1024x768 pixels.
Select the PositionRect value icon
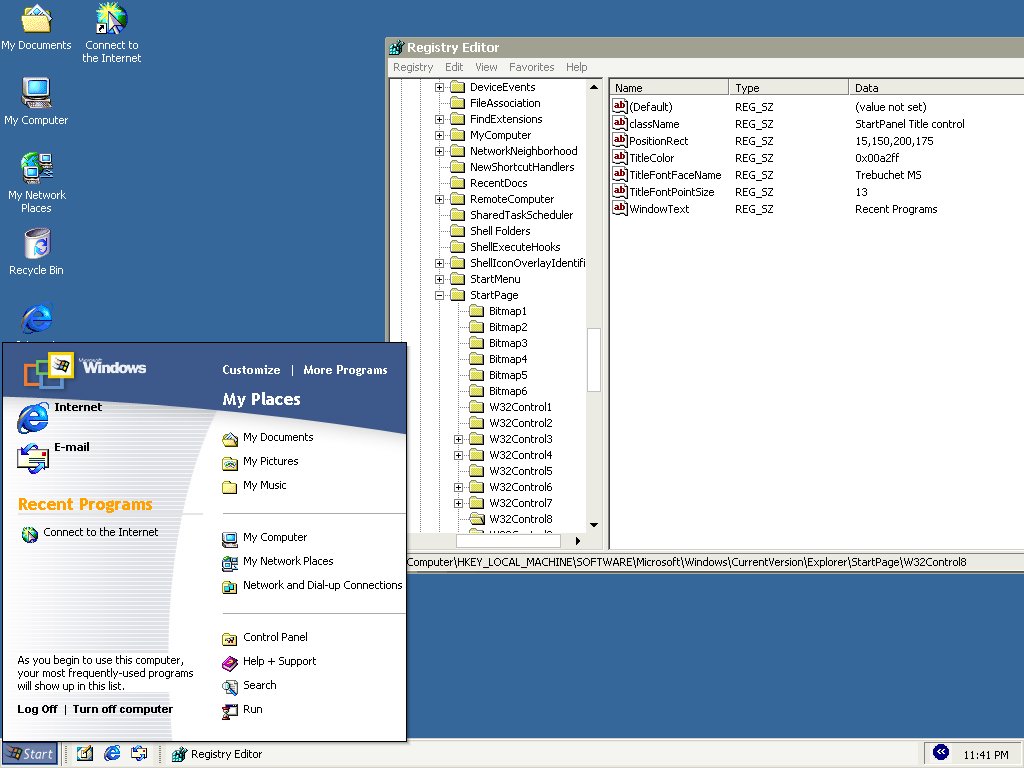click(x=620, y=140)
